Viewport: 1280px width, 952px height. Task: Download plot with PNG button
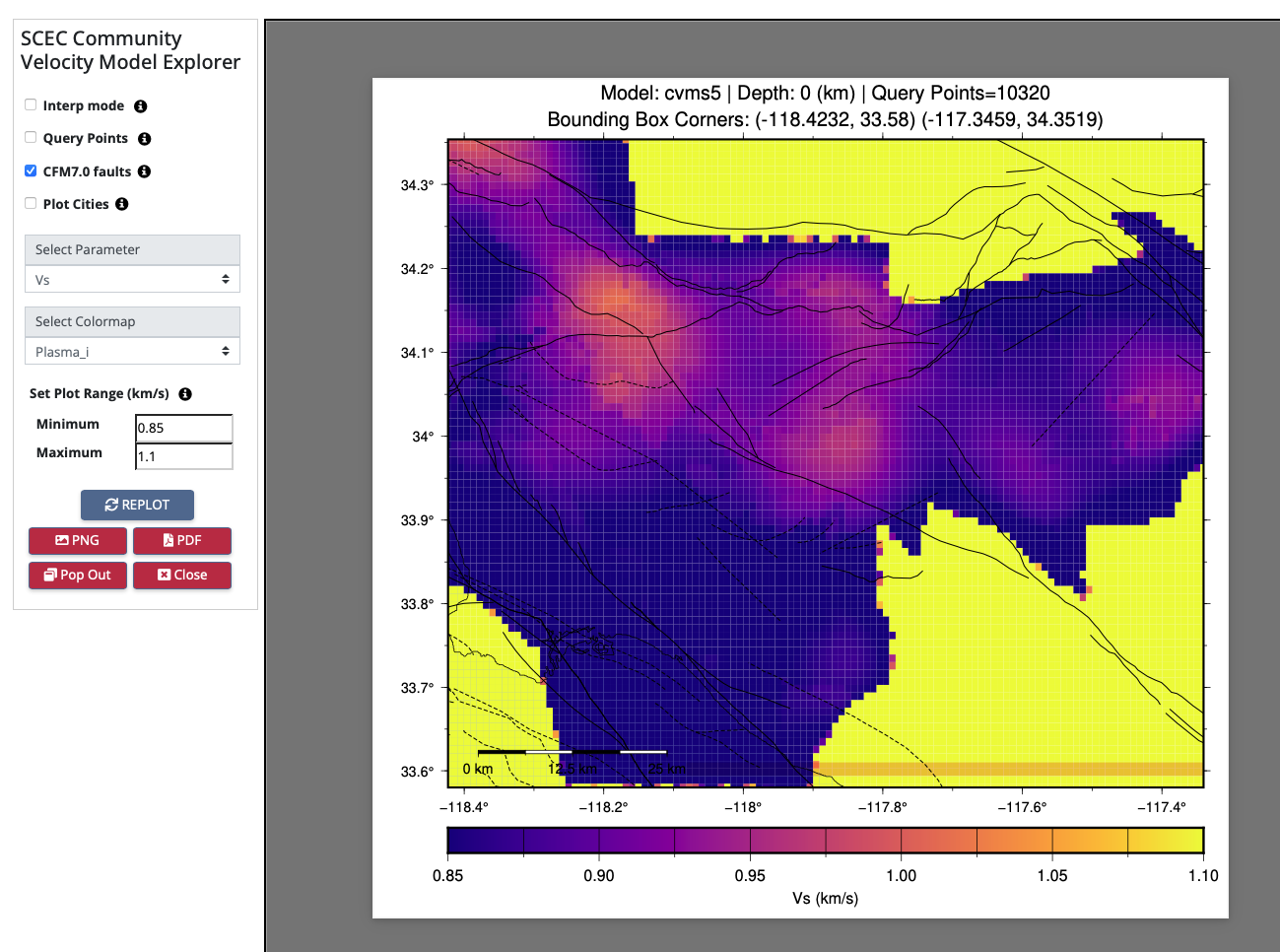pos(78,540)
